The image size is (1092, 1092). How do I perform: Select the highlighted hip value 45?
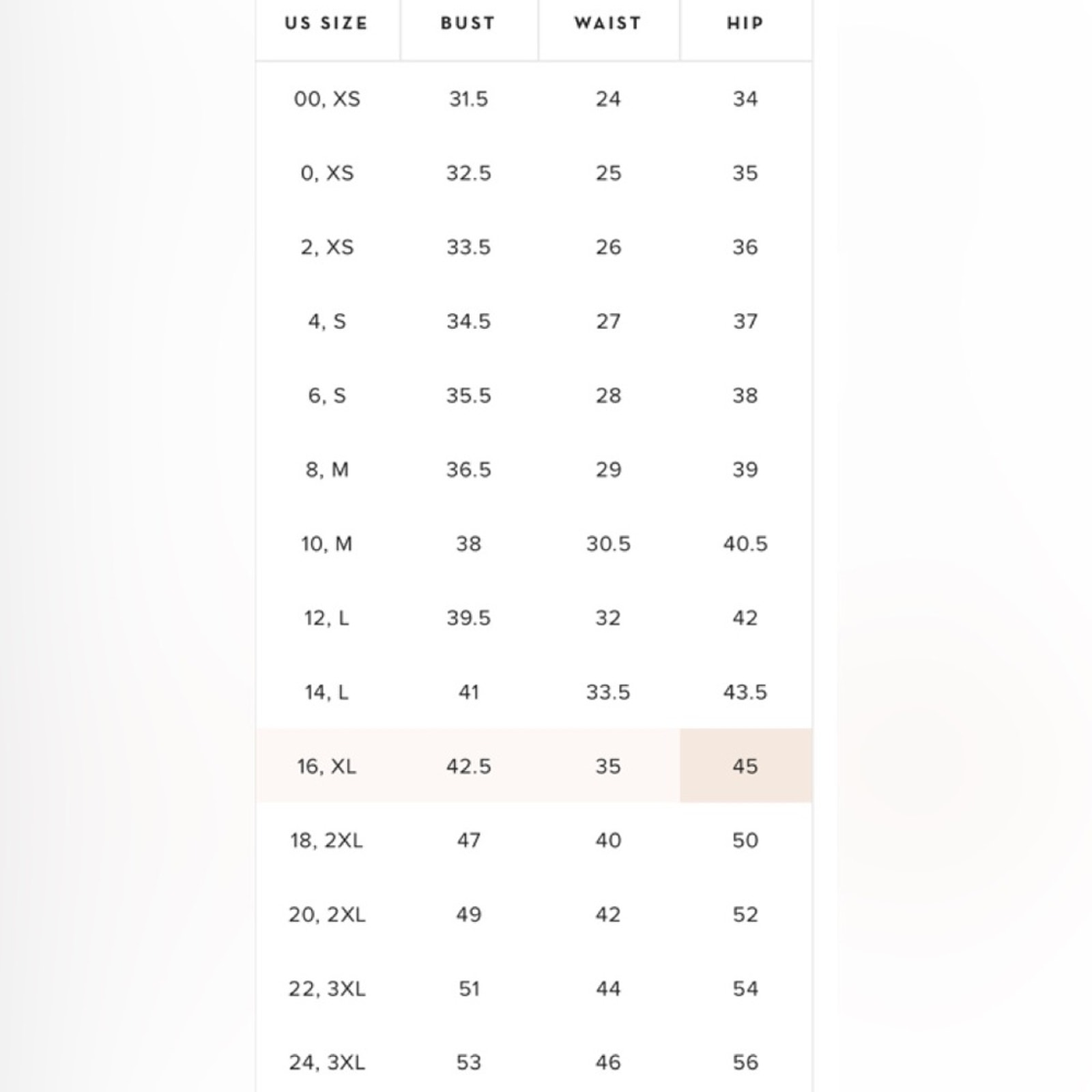pyautogui.click(x=746, y=766)
